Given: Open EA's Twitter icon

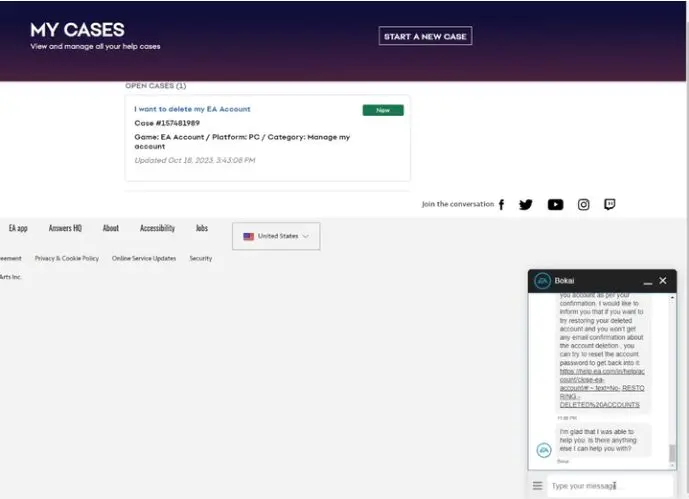Looking at the screenshot, I should coord(526,205).
